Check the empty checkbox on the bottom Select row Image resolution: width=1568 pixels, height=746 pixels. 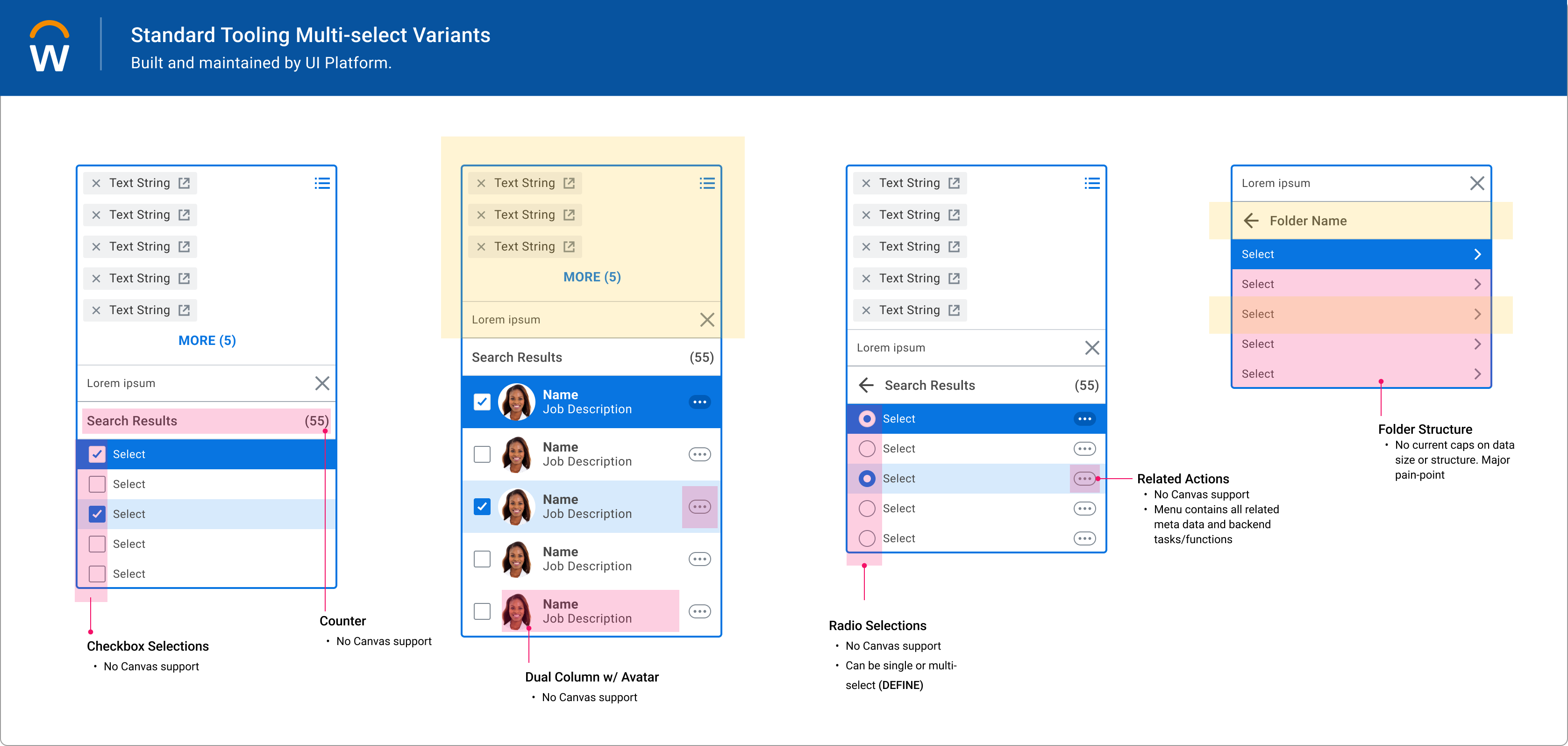coord(96,573)
